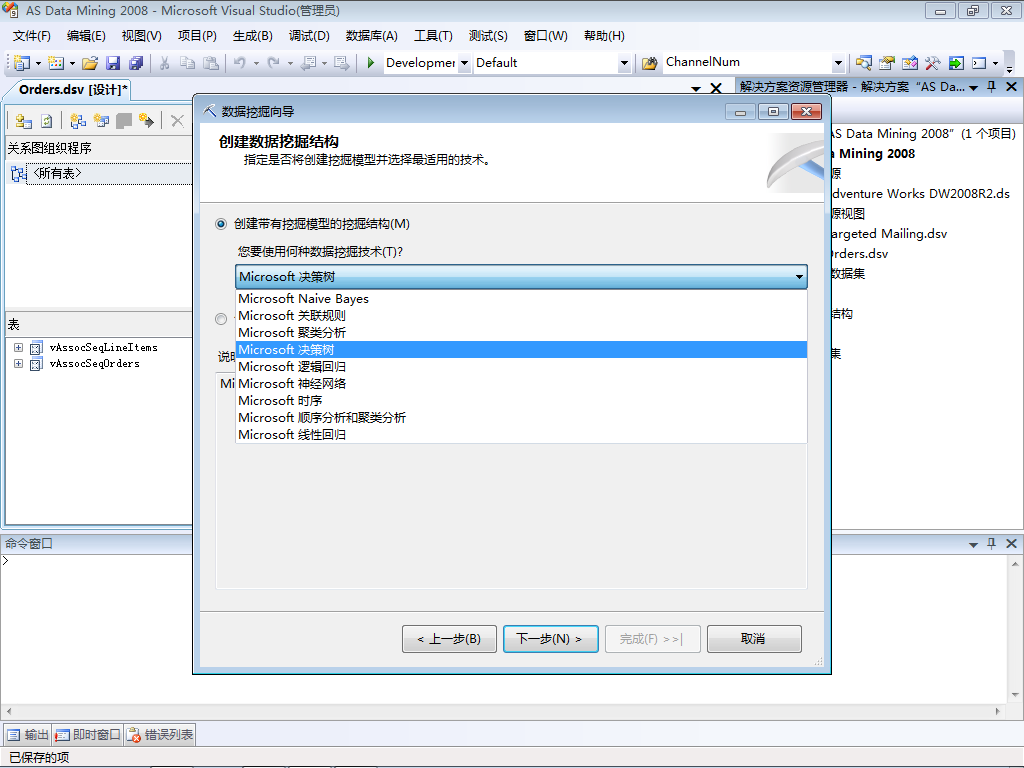Click the New Diagram icon in DSV toolbar
The height and width of the screenshot is (768, 1024).
78,121
